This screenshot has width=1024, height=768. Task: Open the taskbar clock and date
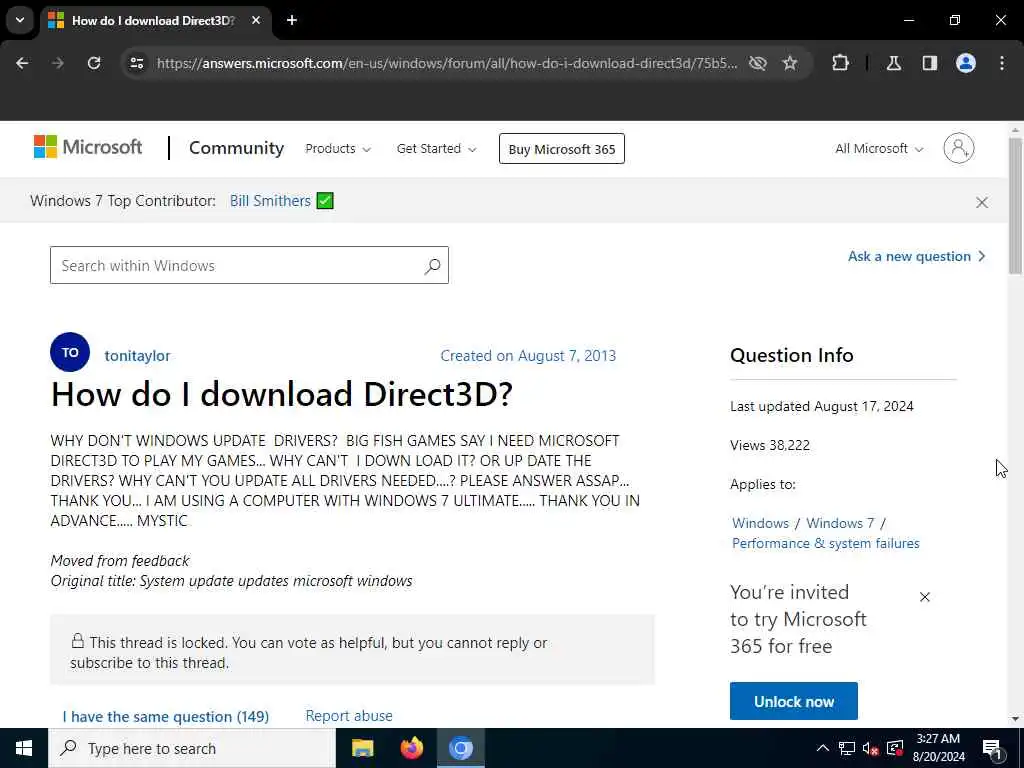point(938,748)
